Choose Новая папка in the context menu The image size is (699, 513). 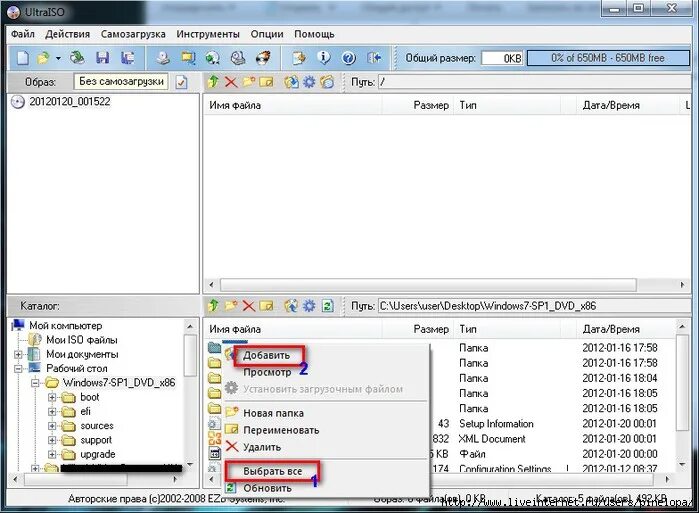coord(273,414)
